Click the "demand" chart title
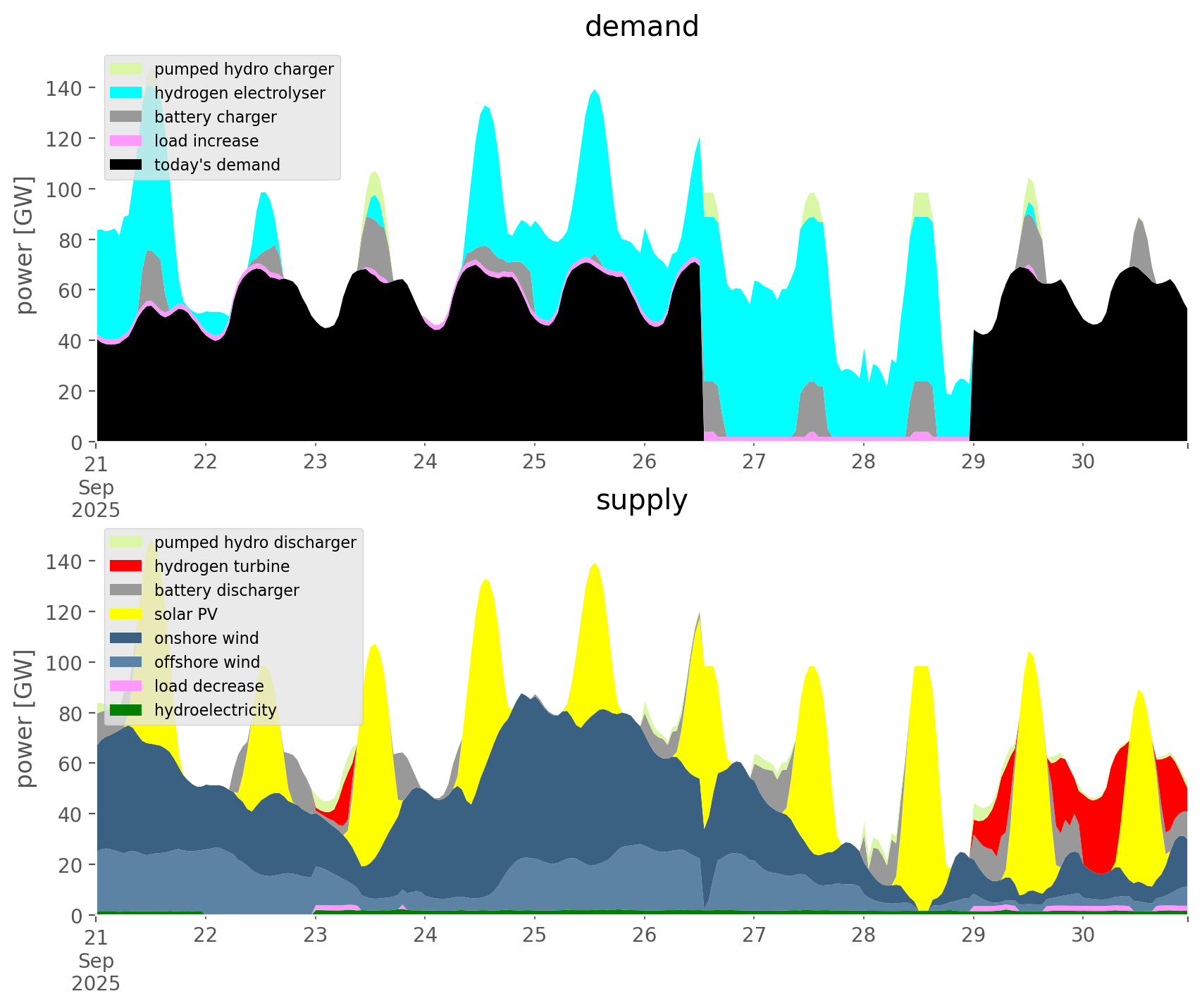This screenshot has width=1202, height=1008. 641,27
